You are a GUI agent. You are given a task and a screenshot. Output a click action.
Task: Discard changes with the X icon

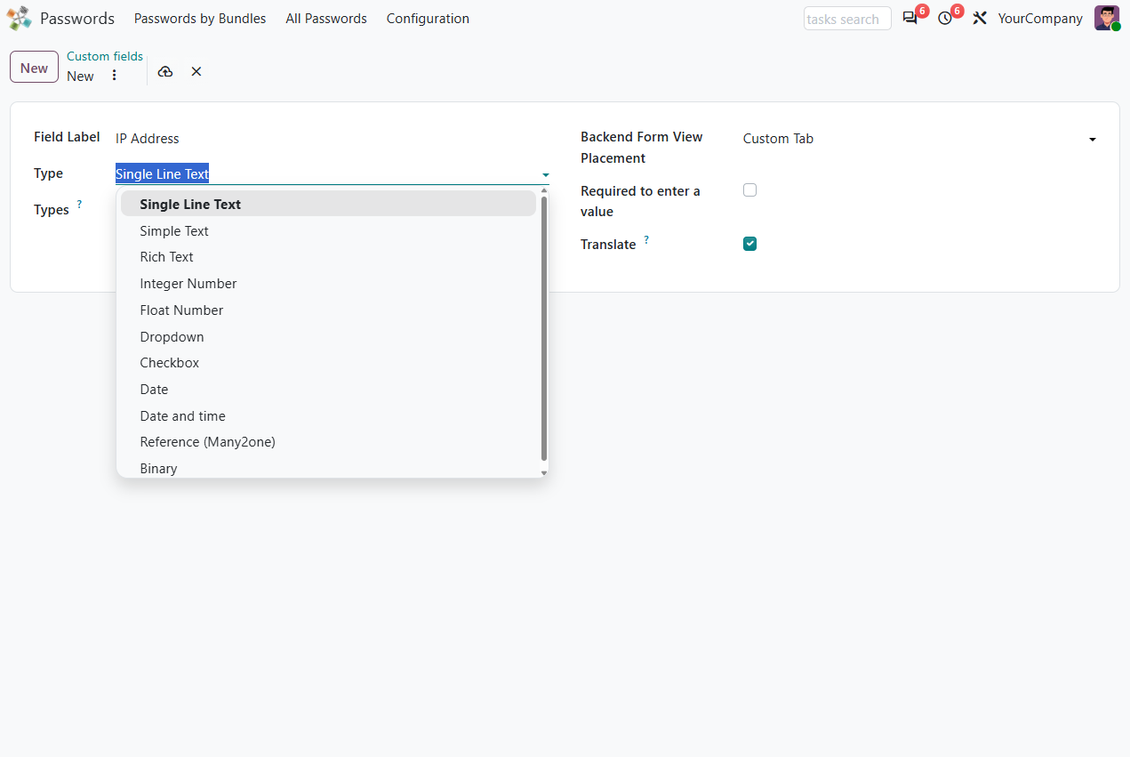196,71
